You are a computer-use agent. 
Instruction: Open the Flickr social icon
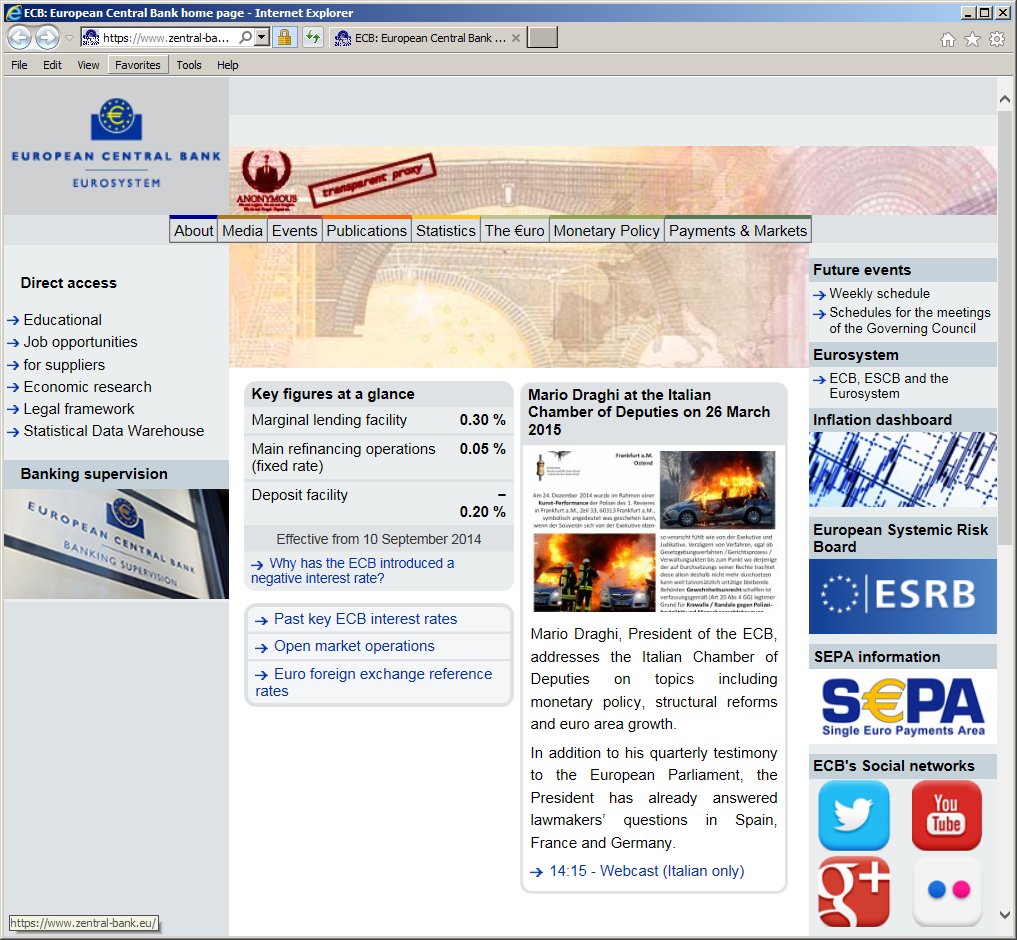[x=946, y=890]
